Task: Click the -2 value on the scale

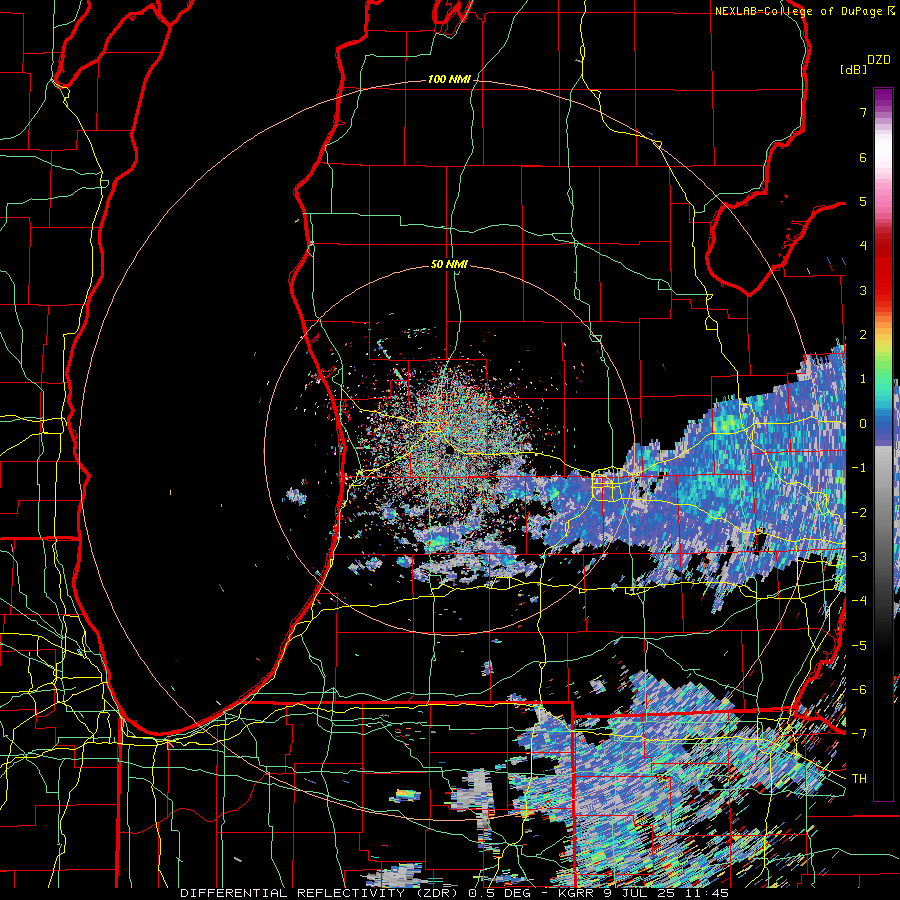Action: [x=859, y=512]
